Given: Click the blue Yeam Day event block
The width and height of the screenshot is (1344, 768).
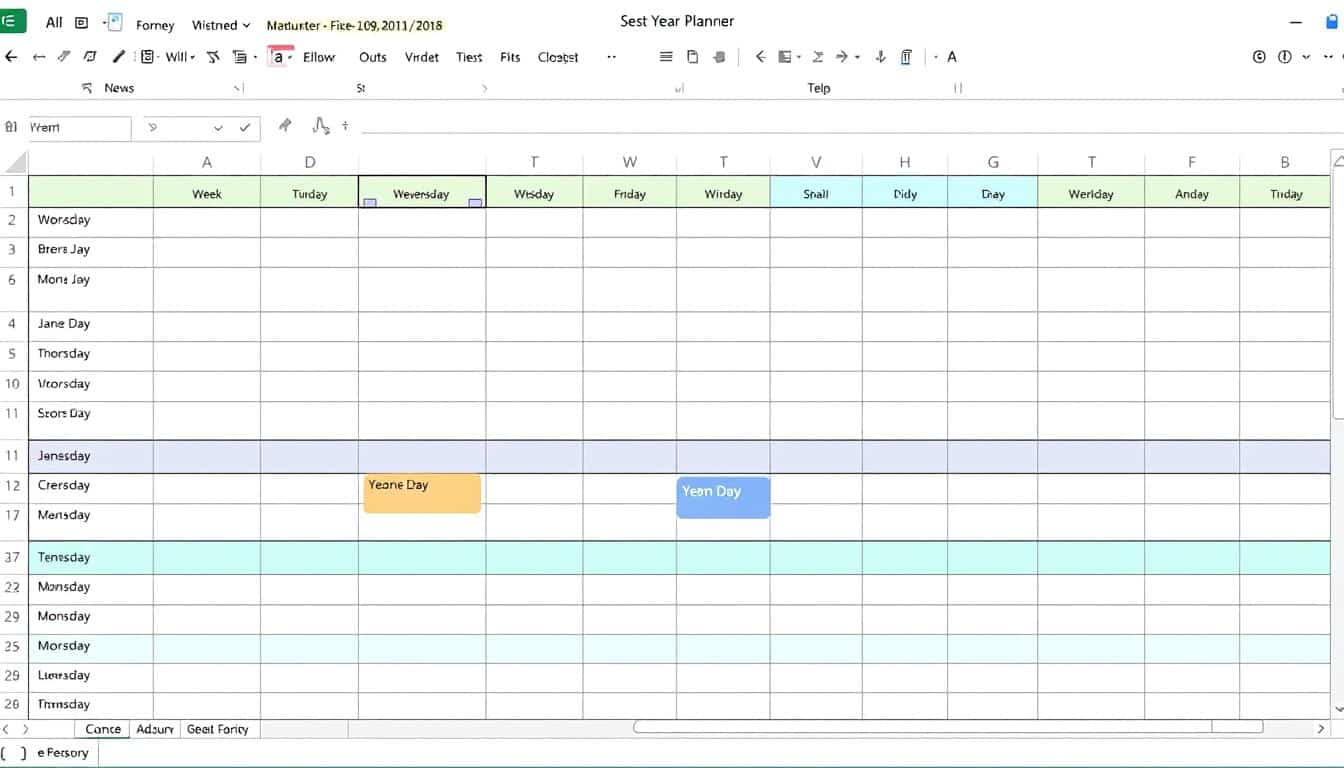Looking at the screenshot, I should pos(723,497).
